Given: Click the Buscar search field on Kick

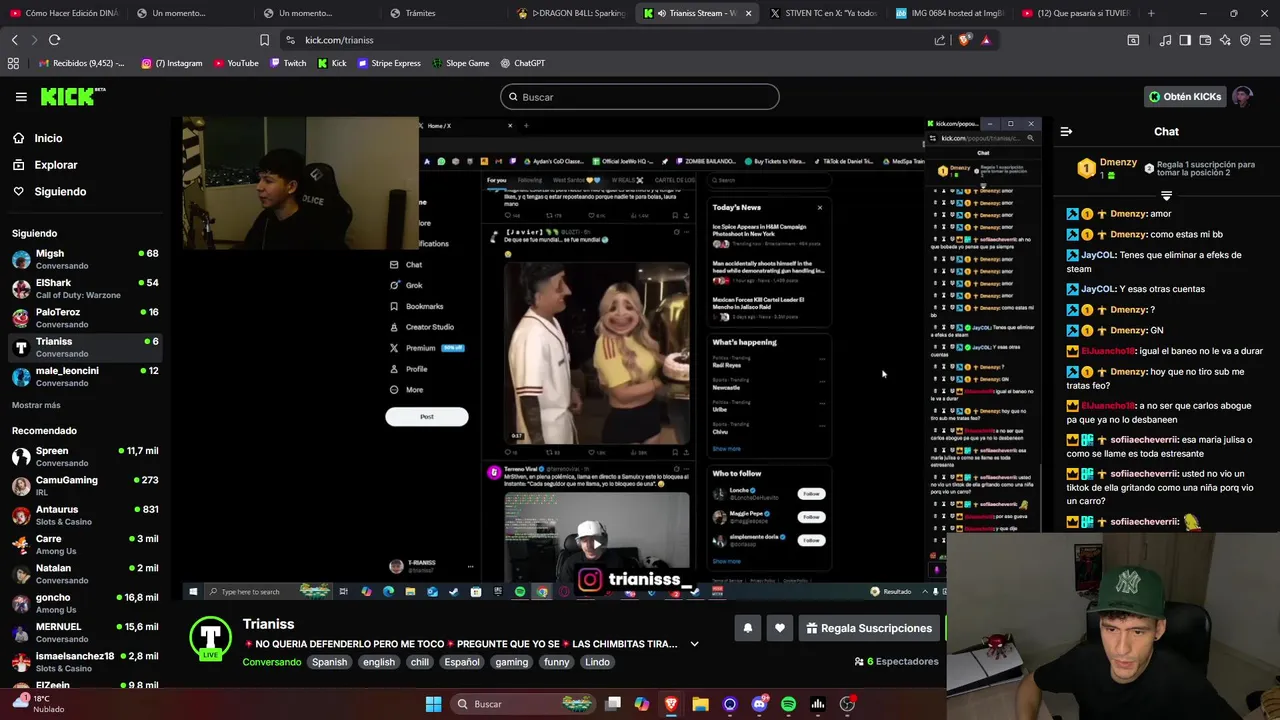Looking at the screenshot, I should click(x=640, y=97).
